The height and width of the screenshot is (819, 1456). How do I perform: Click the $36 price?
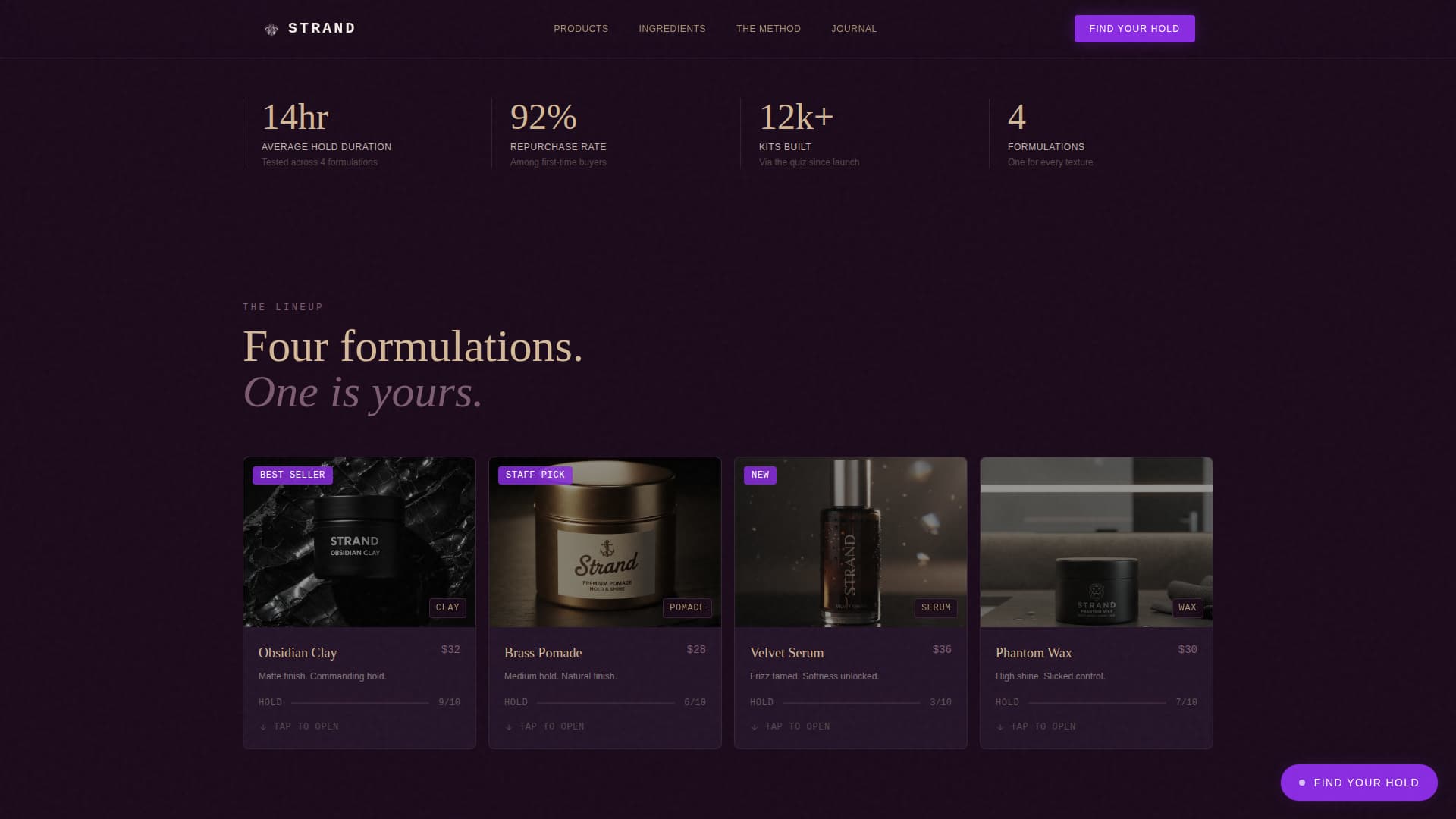click(x=942, y=649)
